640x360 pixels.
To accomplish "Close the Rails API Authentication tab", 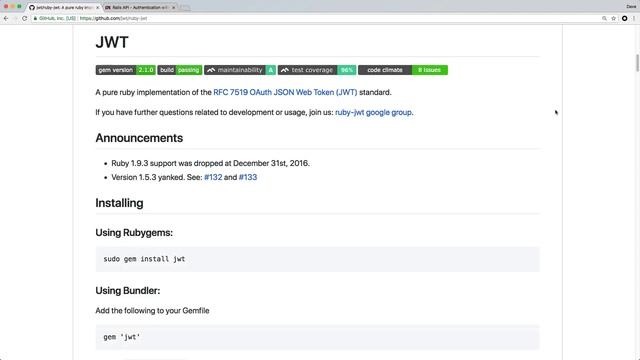I will (173, 7).
